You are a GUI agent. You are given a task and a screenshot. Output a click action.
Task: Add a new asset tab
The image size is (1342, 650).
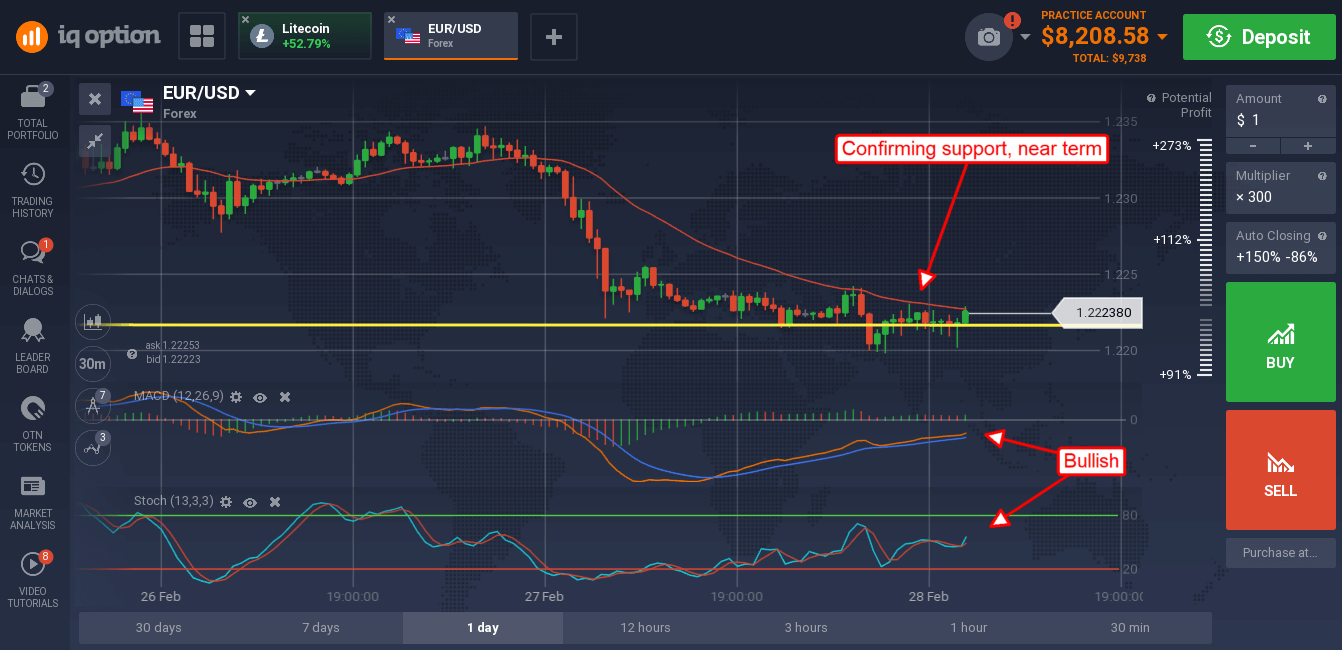(x=553, y=37)
